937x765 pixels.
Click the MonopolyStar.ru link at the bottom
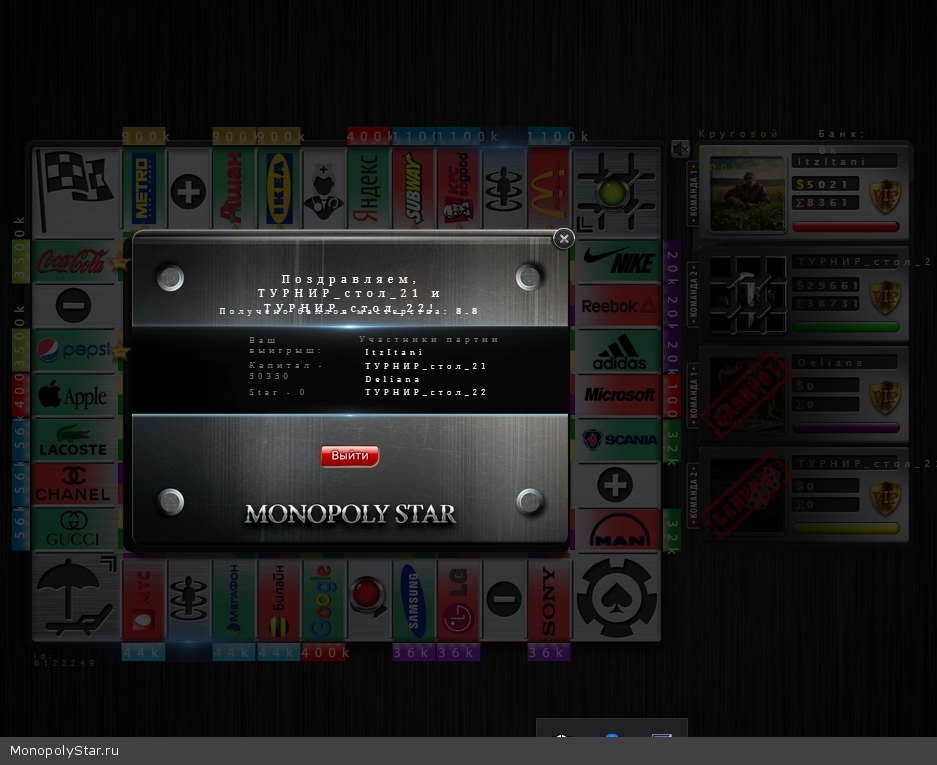coord(65,751)
